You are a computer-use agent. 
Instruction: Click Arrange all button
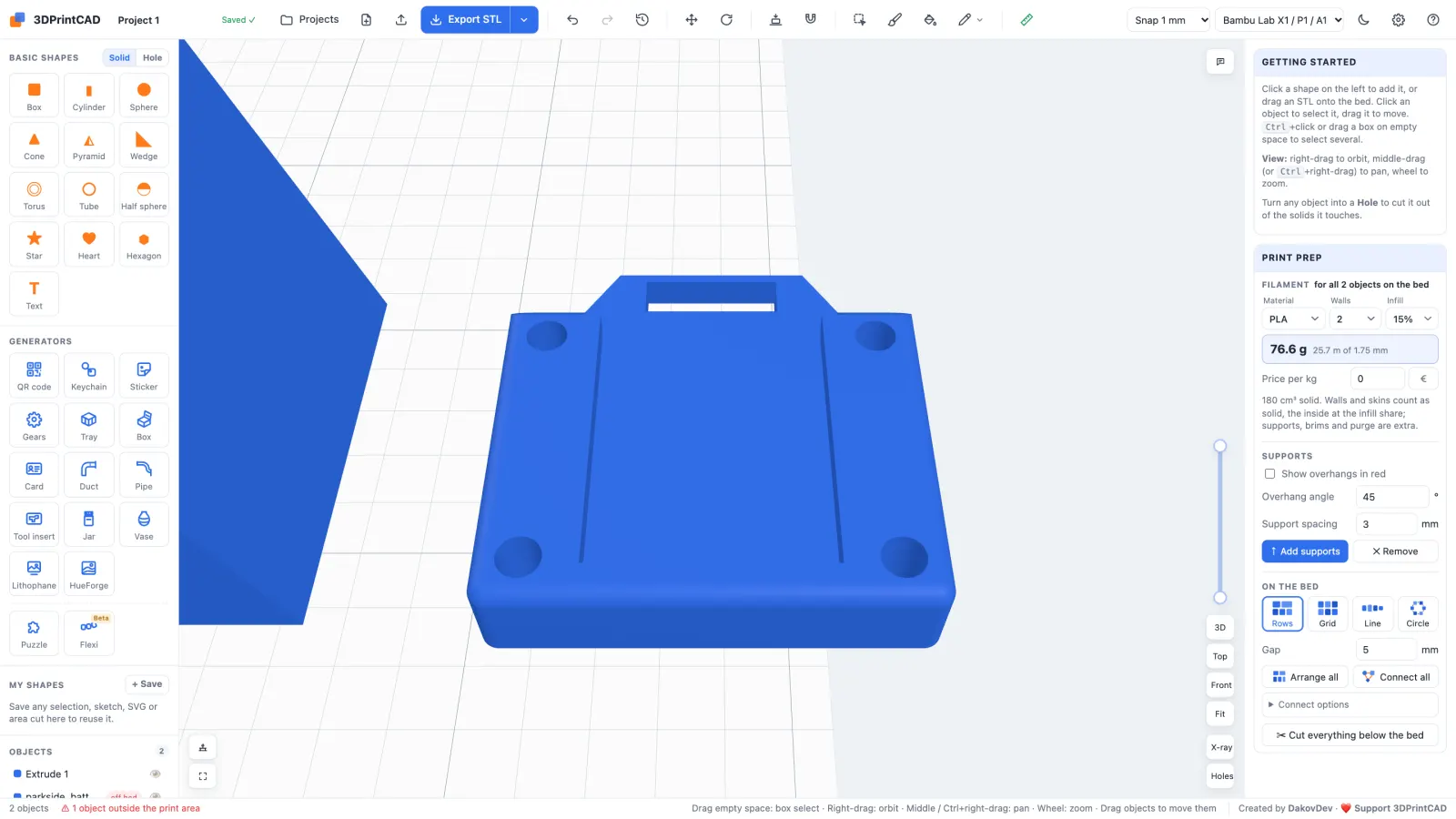[1305, 677]
